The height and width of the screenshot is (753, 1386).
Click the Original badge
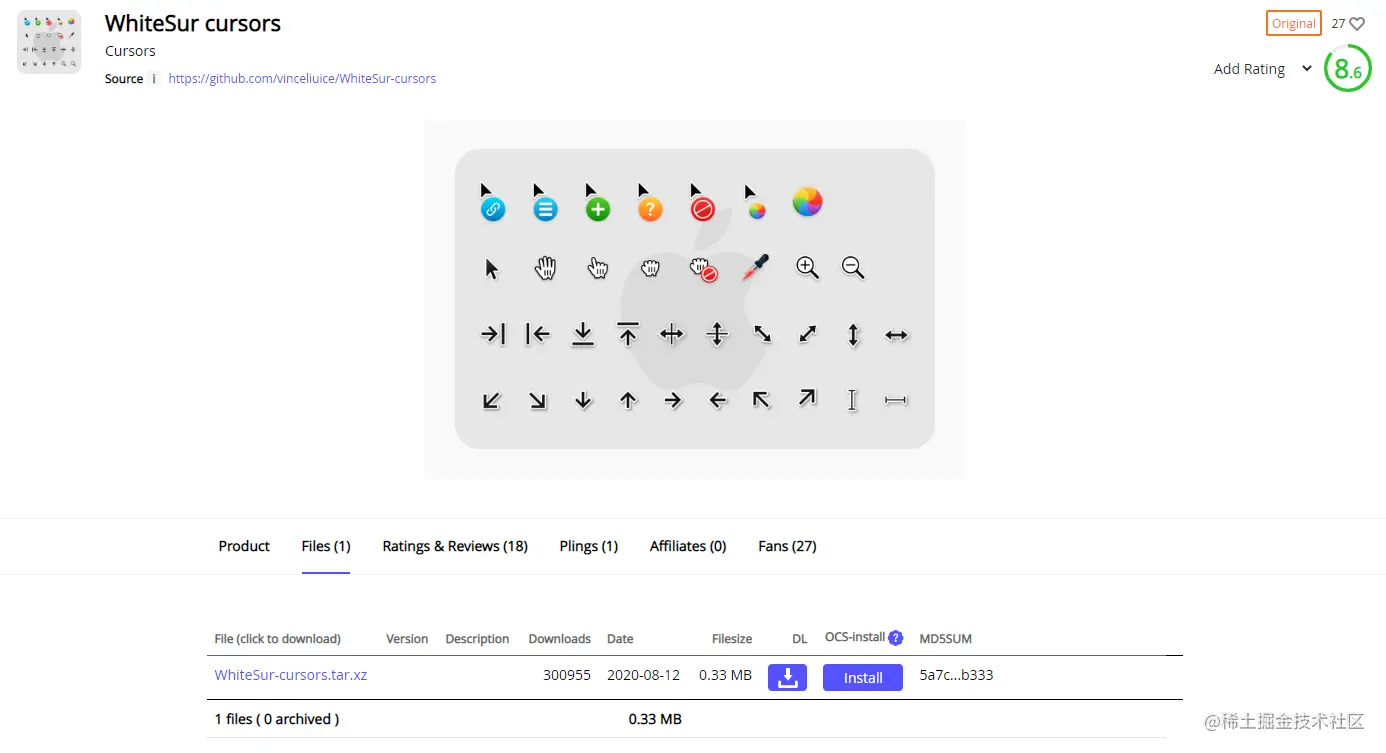(x=1293, y=24)
